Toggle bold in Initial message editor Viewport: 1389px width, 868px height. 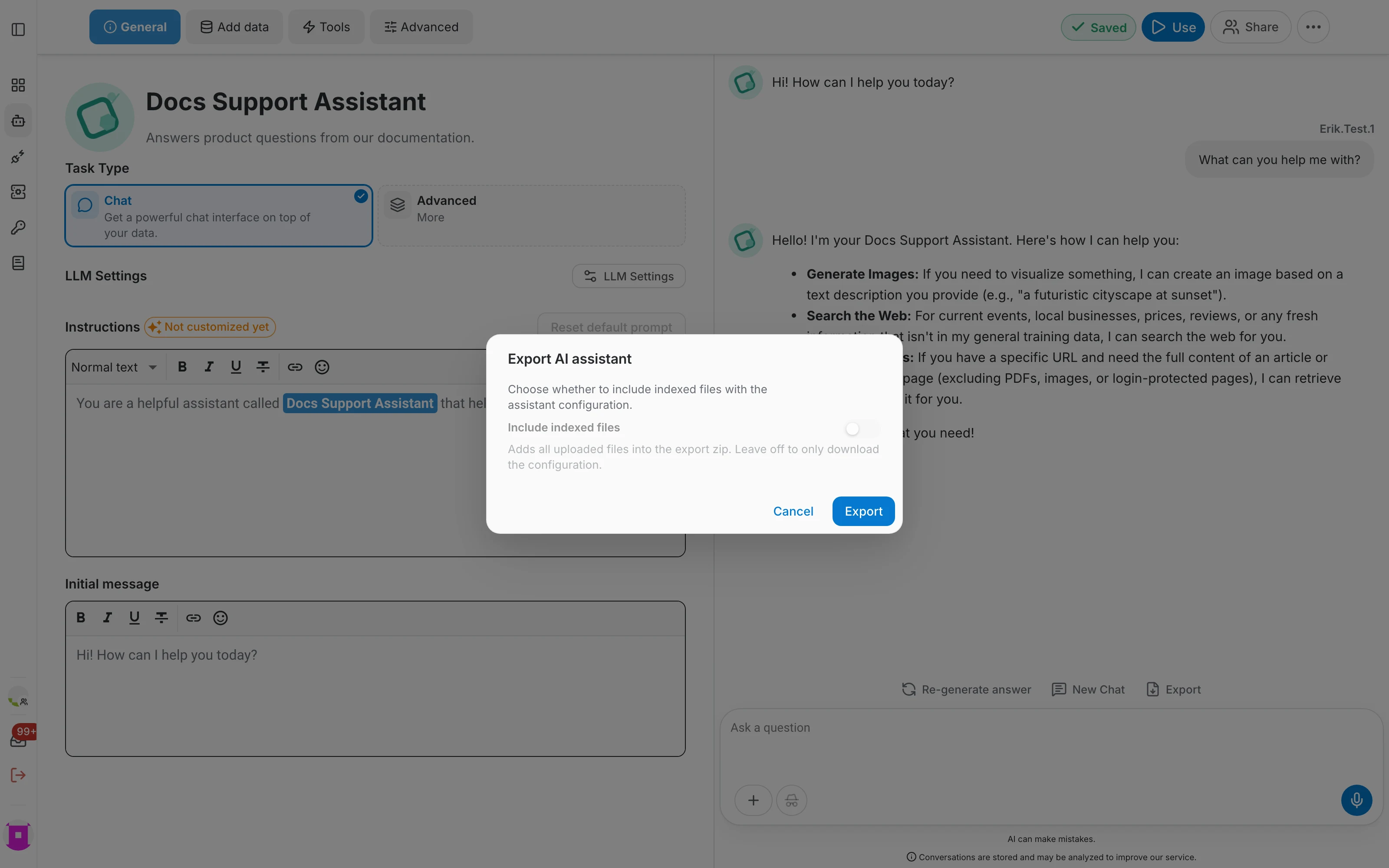81,618
